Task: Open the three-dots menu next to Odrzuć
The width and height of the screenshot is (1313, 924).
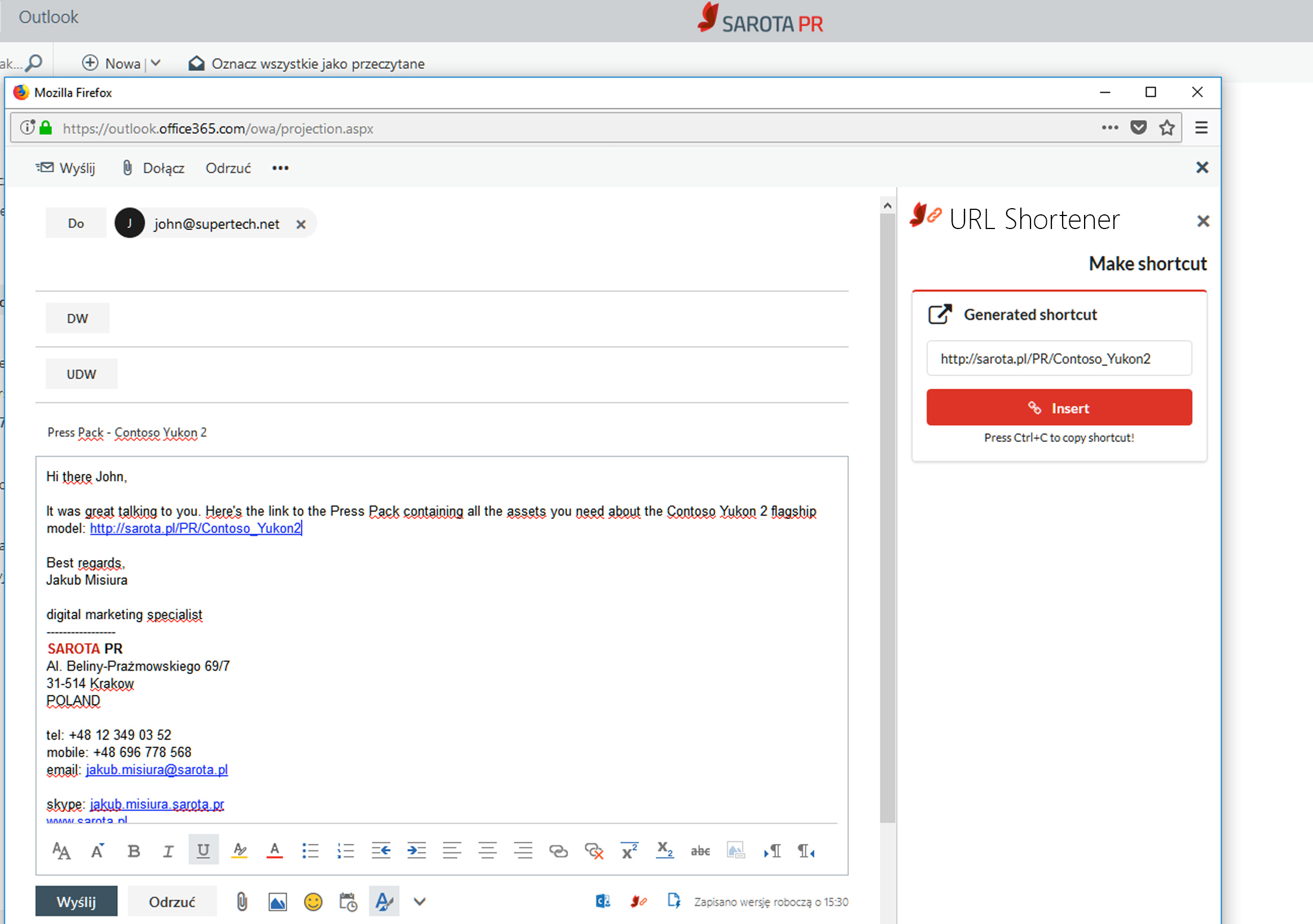Action: pos(280,168)
